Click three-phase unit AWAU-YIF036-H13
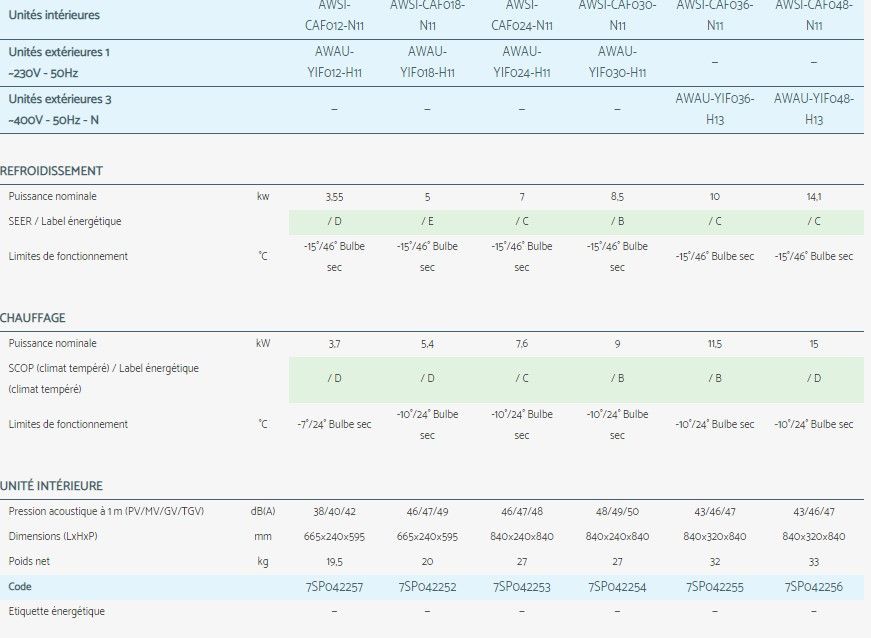 click(714, 108)
